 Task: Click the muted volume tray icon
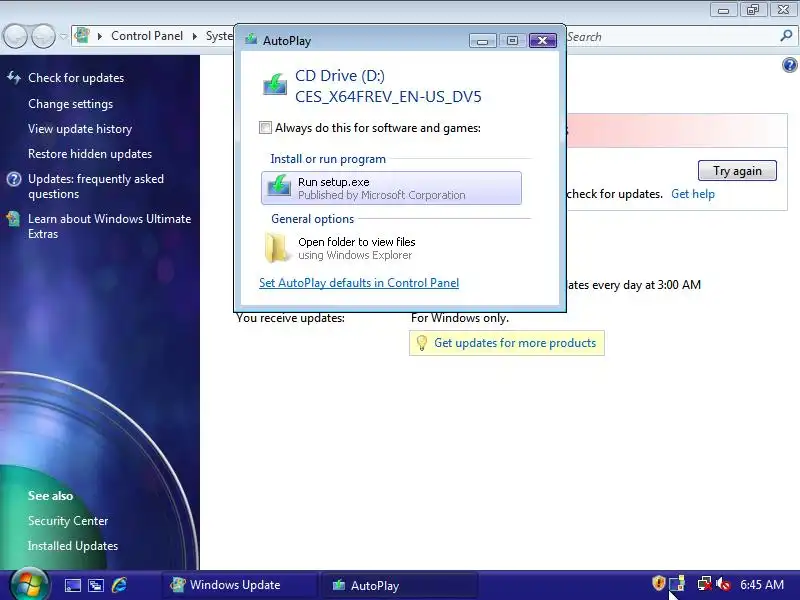[723, 583]
